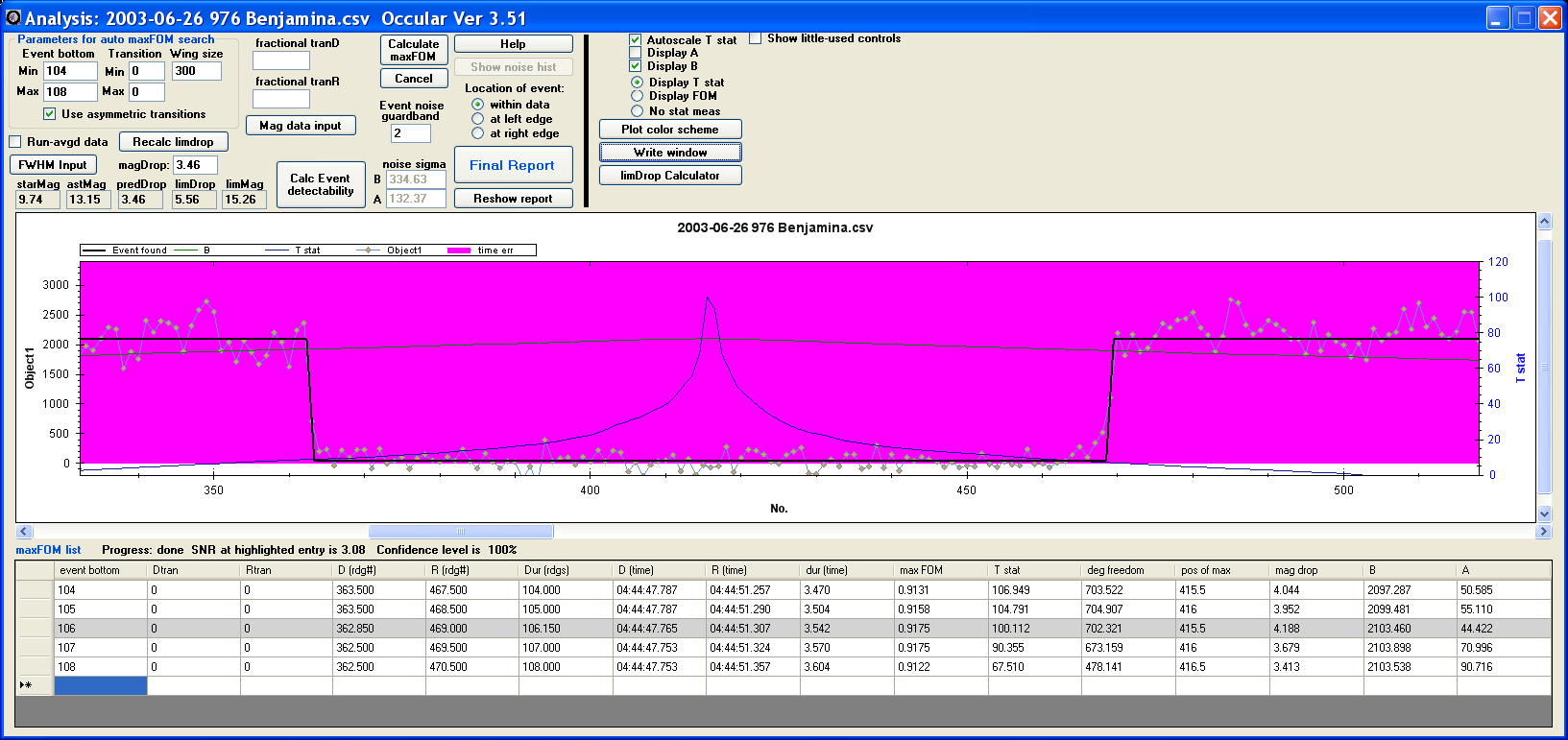Click T stat cell 100.112
Viewport: 1568px width, 740px height.
pyautogui.click(x=1035, y=629)
